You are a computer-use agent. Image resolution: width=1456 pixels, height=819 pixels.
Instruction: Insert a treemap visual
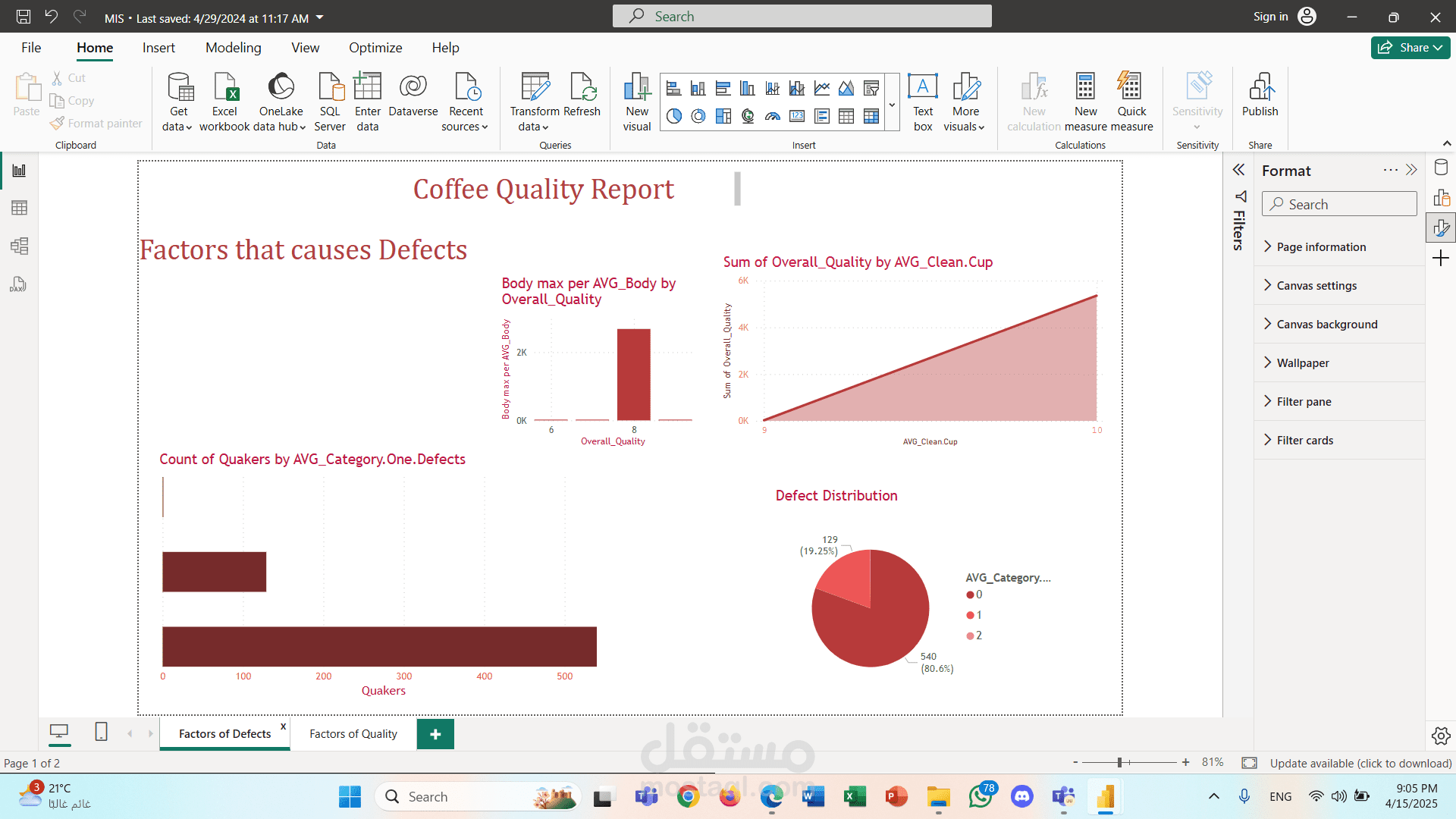tap(723, 116)
